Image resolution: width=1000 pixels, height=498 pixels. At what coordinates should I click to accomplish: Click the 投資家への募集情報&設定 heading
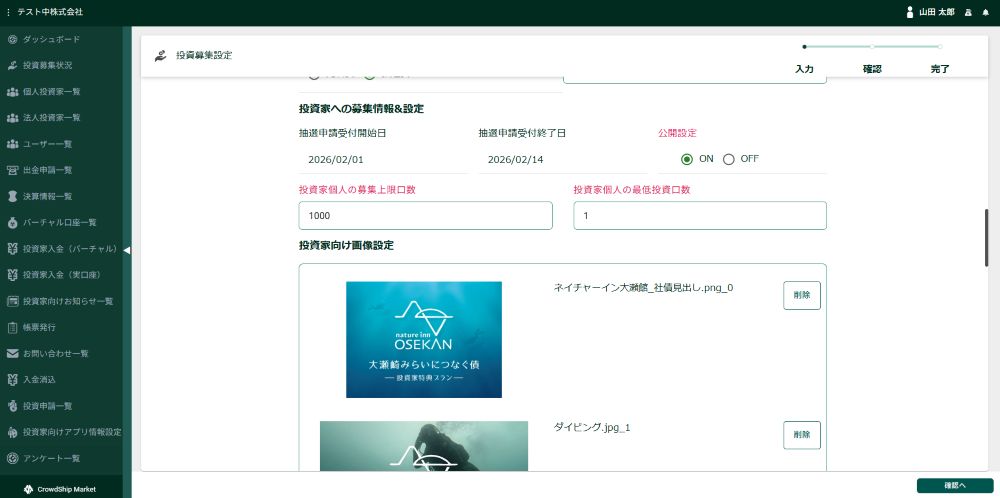pyautogui.click(x=361, y=109)
